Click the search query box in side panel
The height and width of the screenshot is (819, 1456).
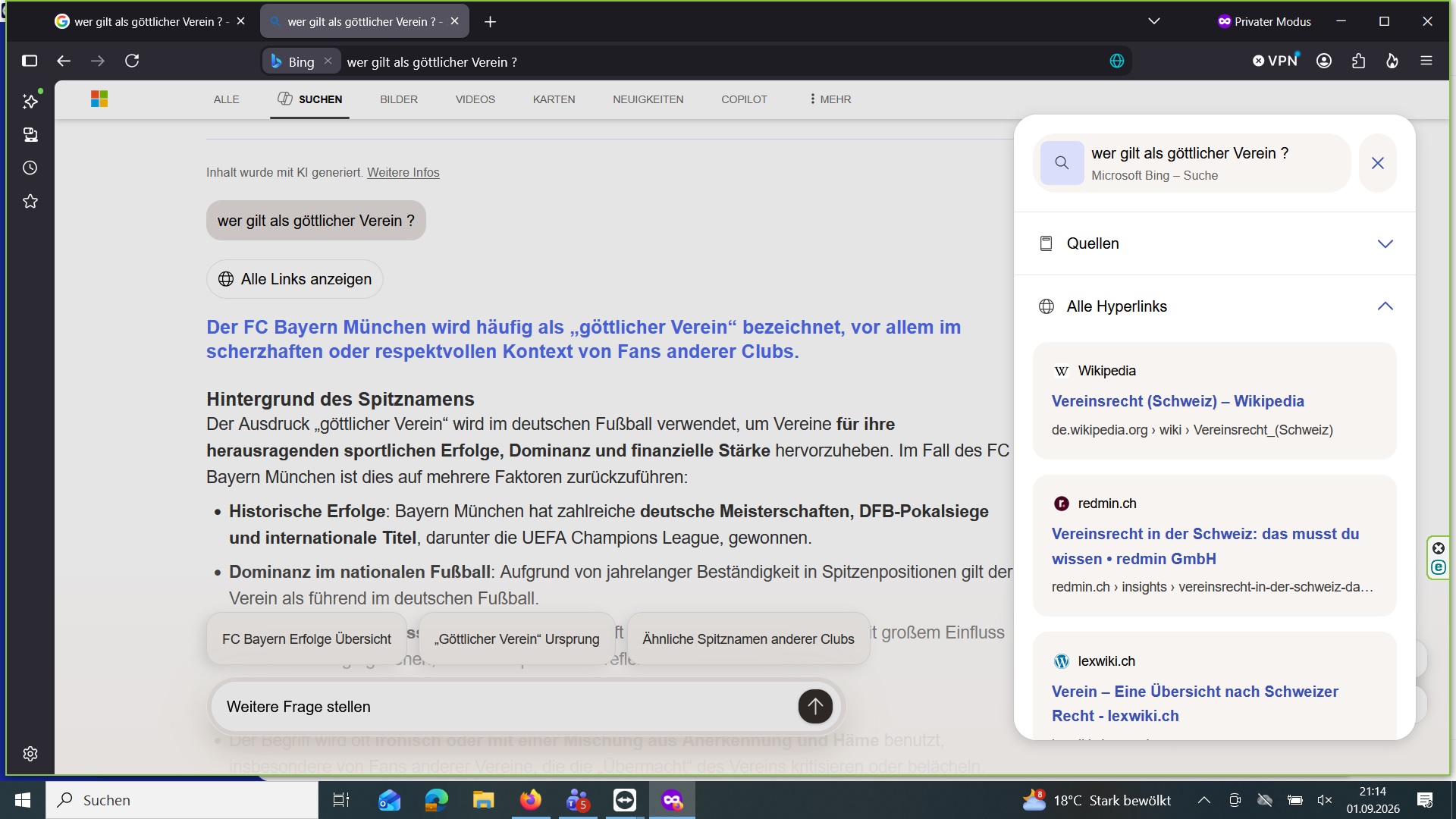click(1191, 163)
